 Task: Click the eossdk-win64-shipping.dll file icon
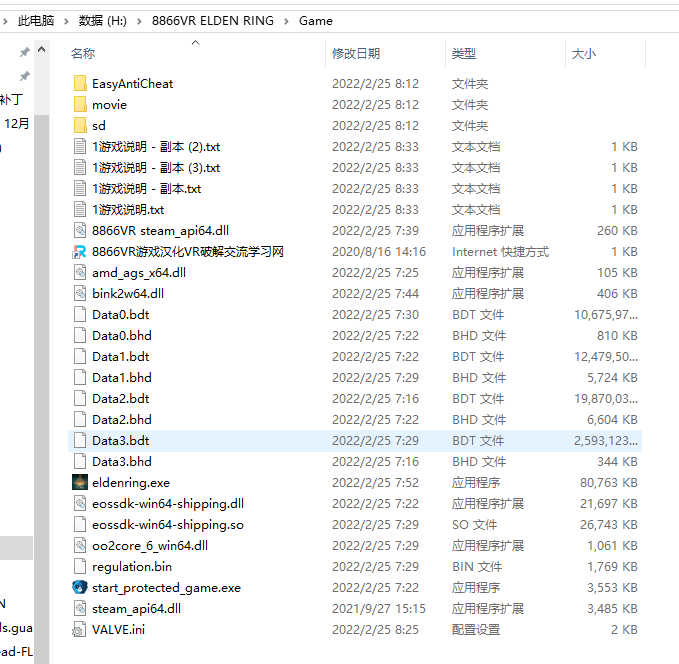(80, 503)
